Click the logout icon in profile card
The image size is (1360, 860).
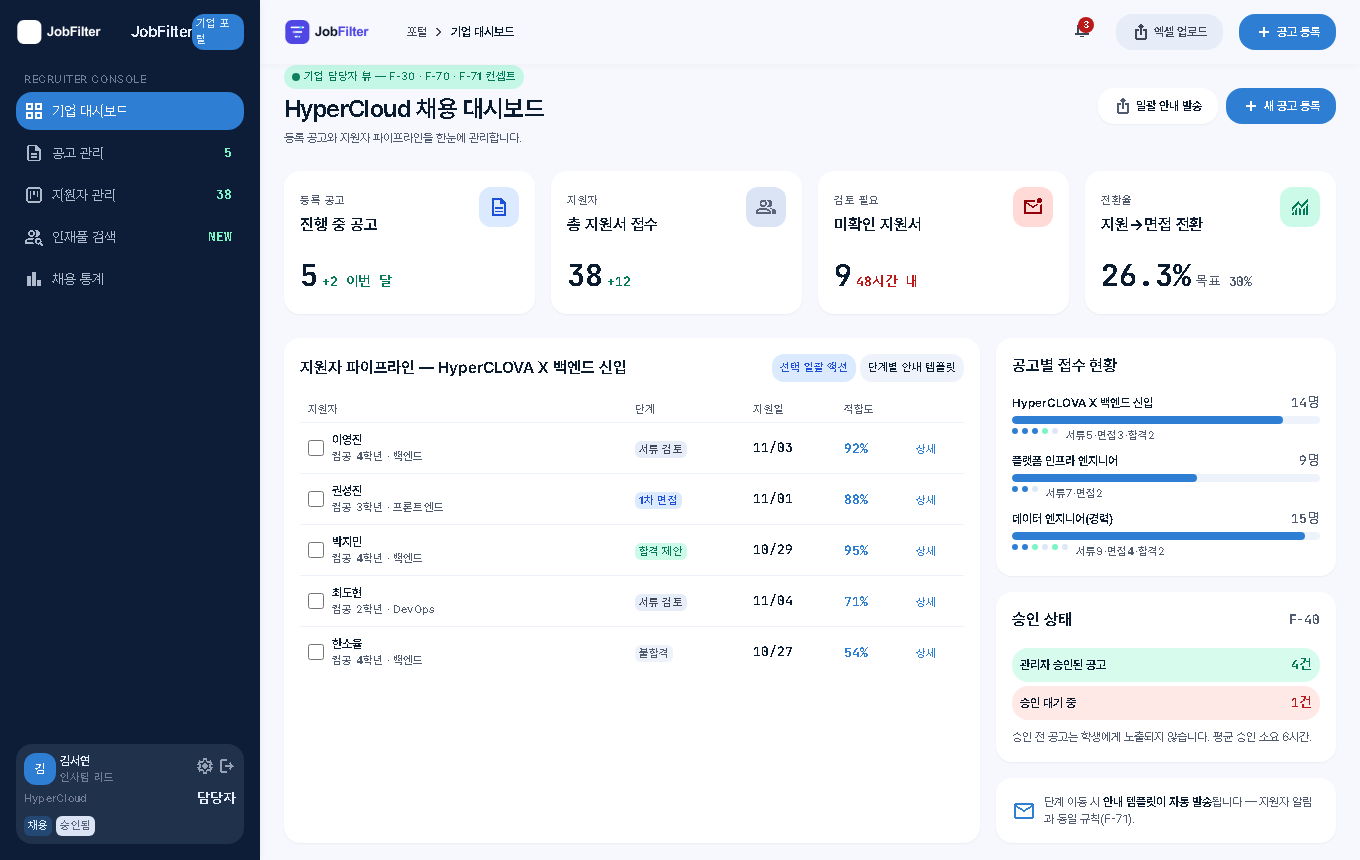pyautogui.click(x=227, y=766)
